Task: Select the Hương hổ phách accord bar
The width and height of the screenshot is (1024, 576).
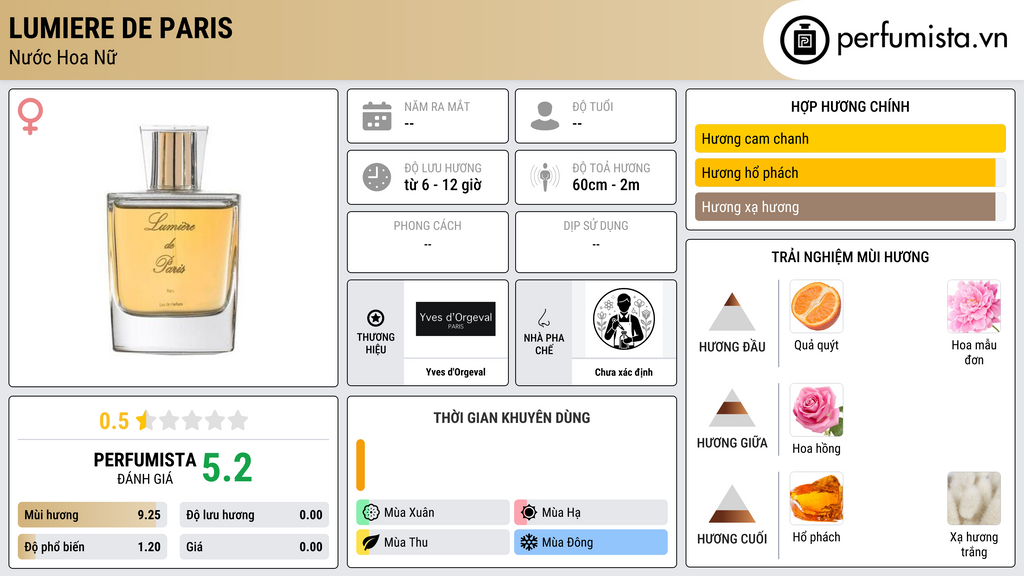Action: click(x=850, y=172)
